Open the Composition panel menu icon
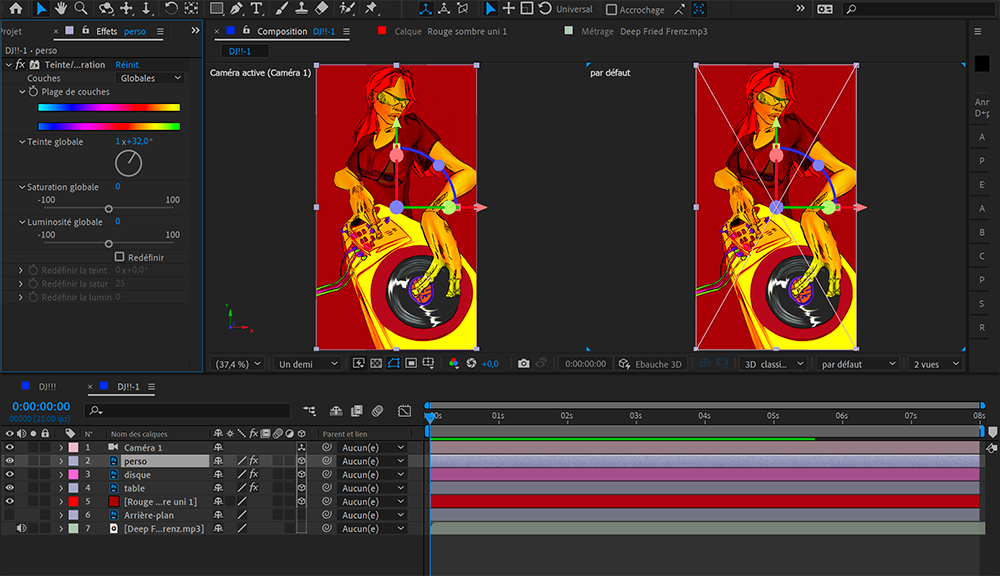This screenshot has height=576, width=1000. (x=346, y=31)
